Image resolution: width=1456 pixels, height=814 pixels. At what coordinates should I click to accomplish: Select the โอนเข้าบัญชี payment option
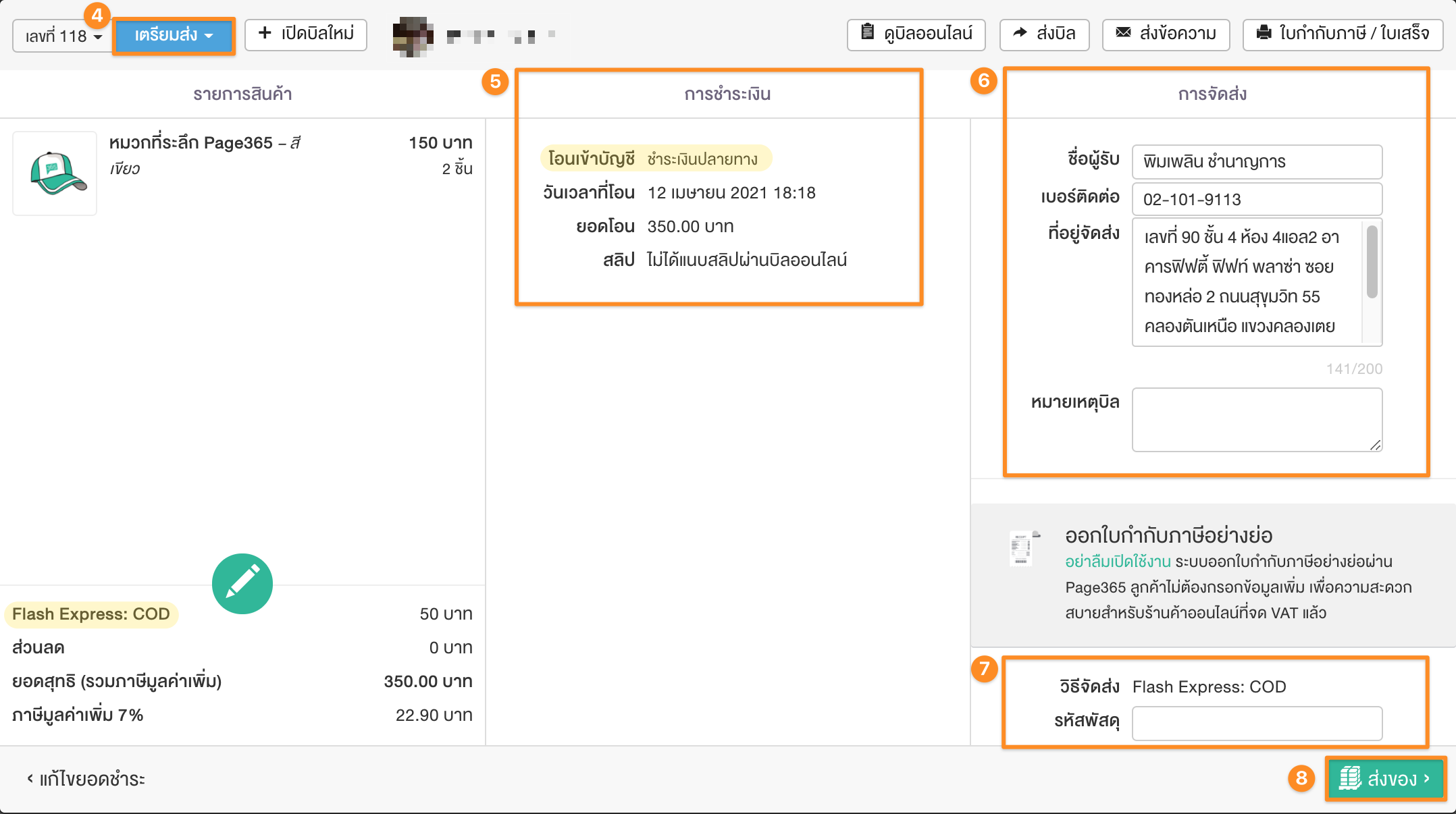click(x=591, y=159)
